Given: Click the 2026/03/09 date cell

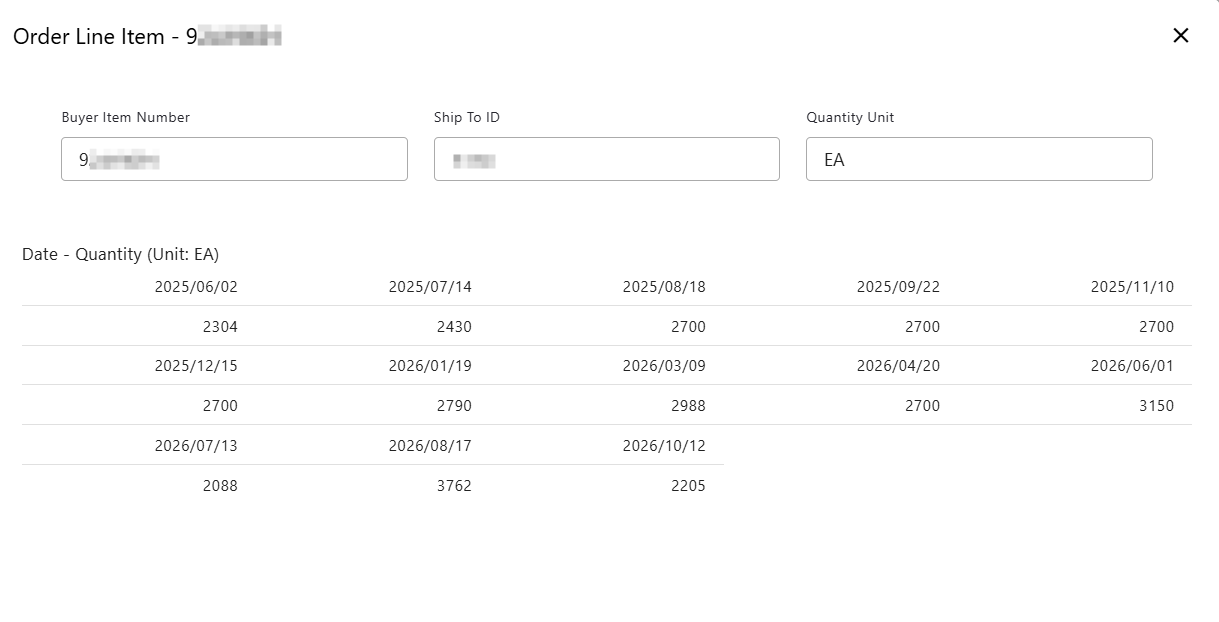Looking at the screenshot, I should click(664, 366).
